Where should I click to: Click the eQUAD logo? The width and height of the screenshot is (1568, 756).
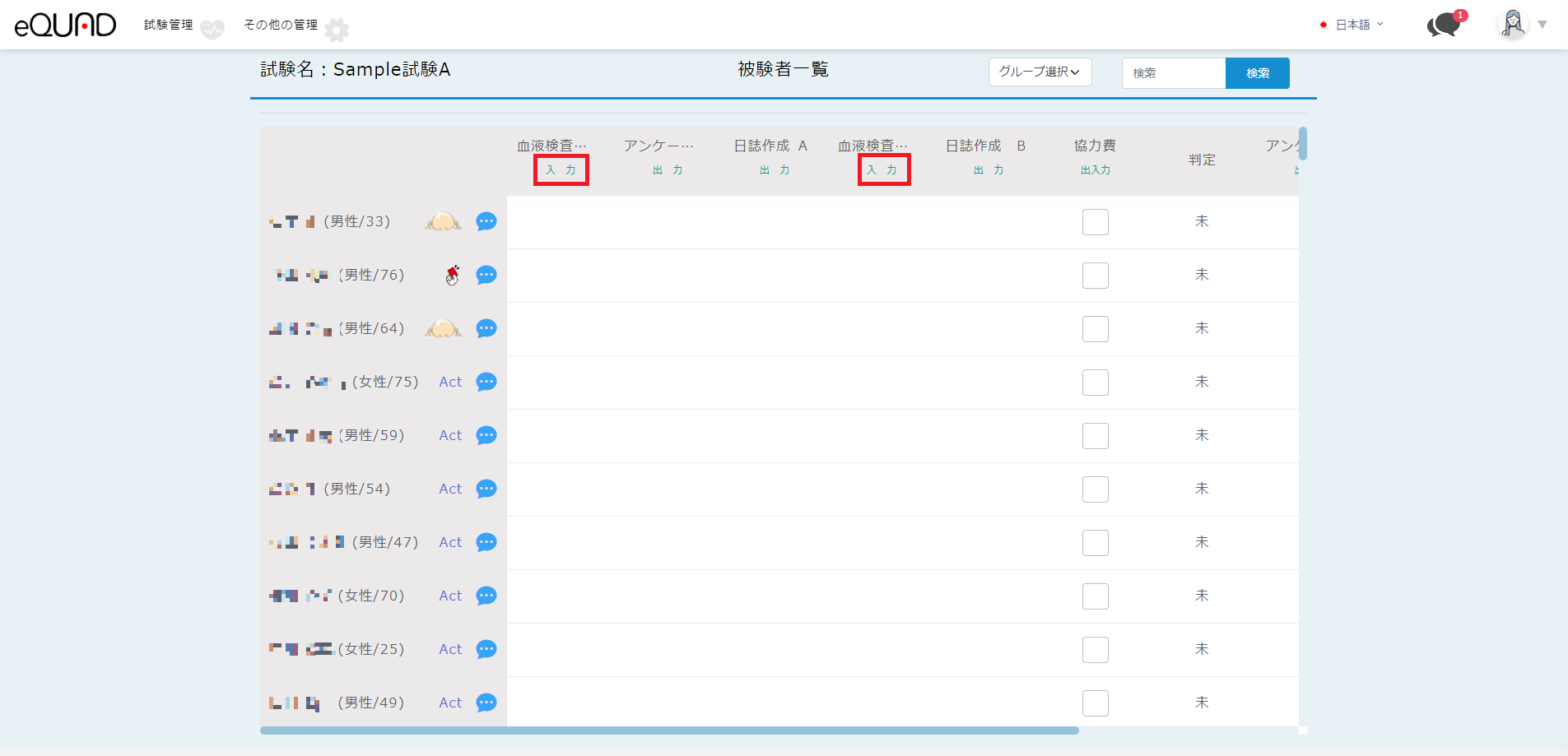click(x=65, y=25)
